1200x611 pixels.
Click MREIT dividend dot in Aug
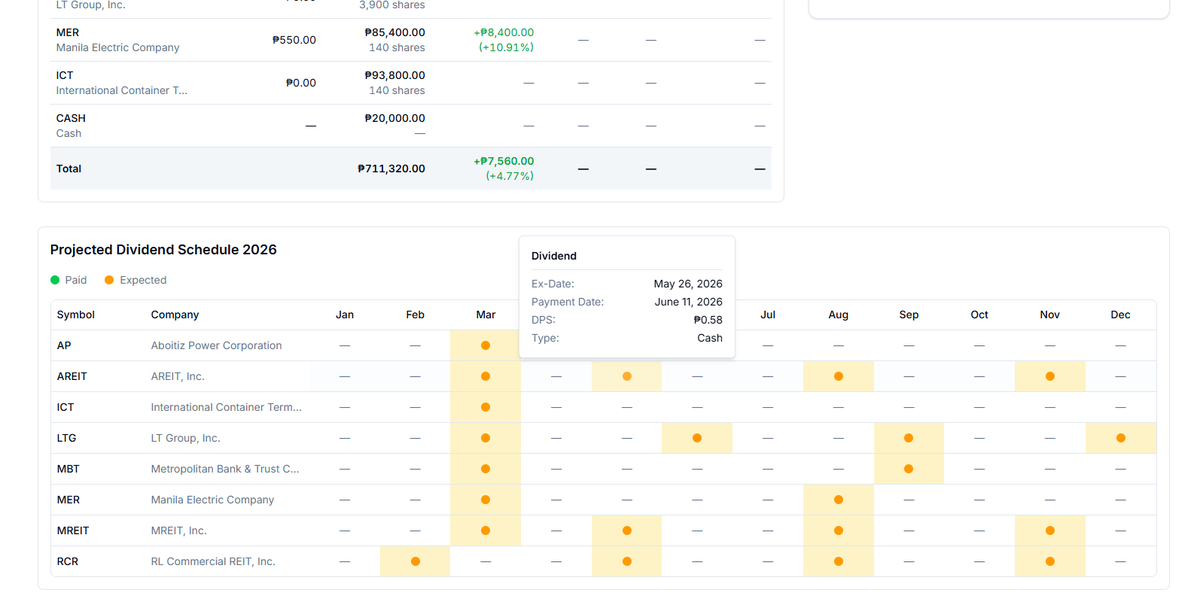838,530
